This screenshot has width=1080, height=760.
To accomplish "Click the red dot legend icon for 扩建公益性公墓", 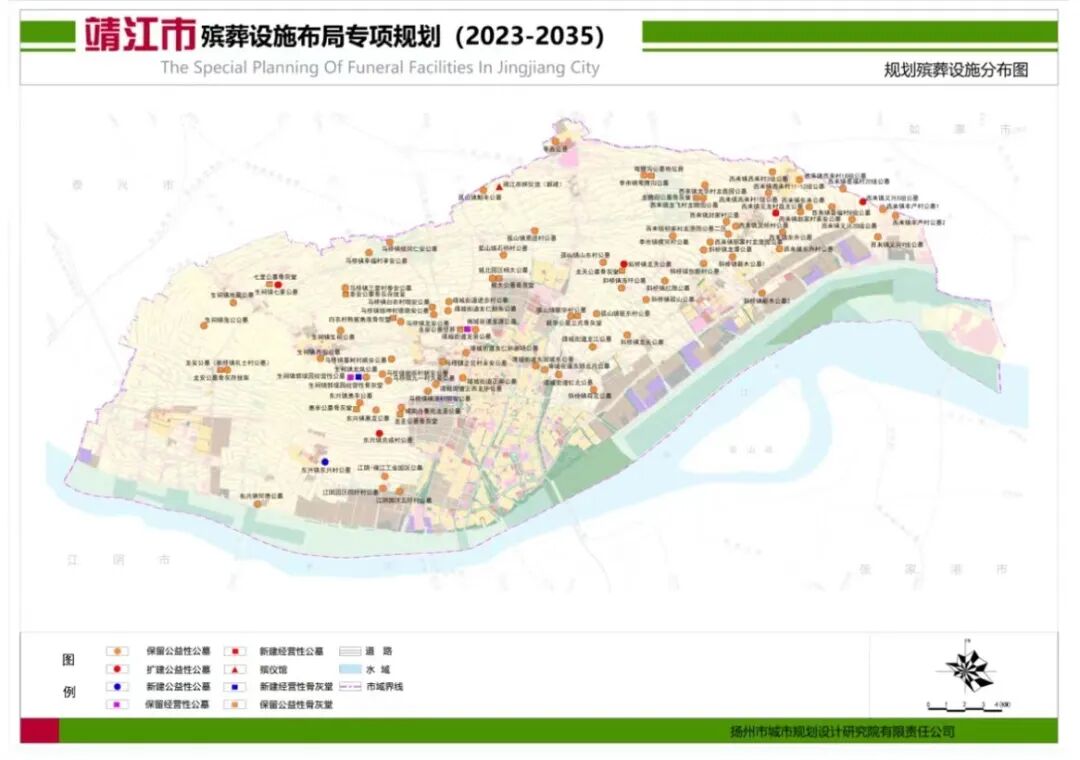I will (118, 669).
